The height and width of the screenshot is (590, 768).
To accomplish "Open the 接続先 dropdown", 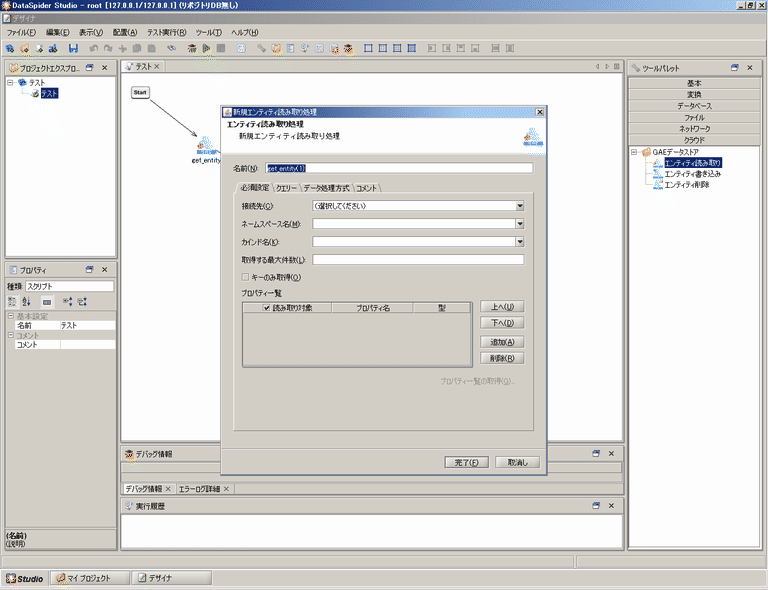I will tap(520, 206).
